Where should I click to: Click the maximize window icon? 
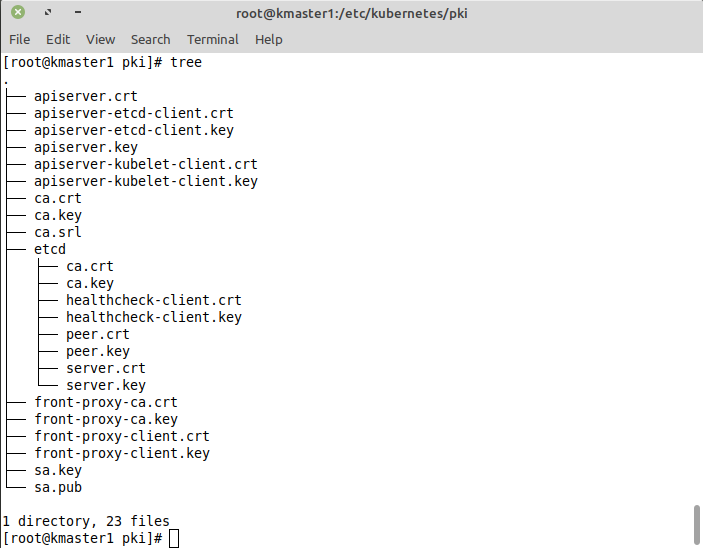(x=48, y=13)
